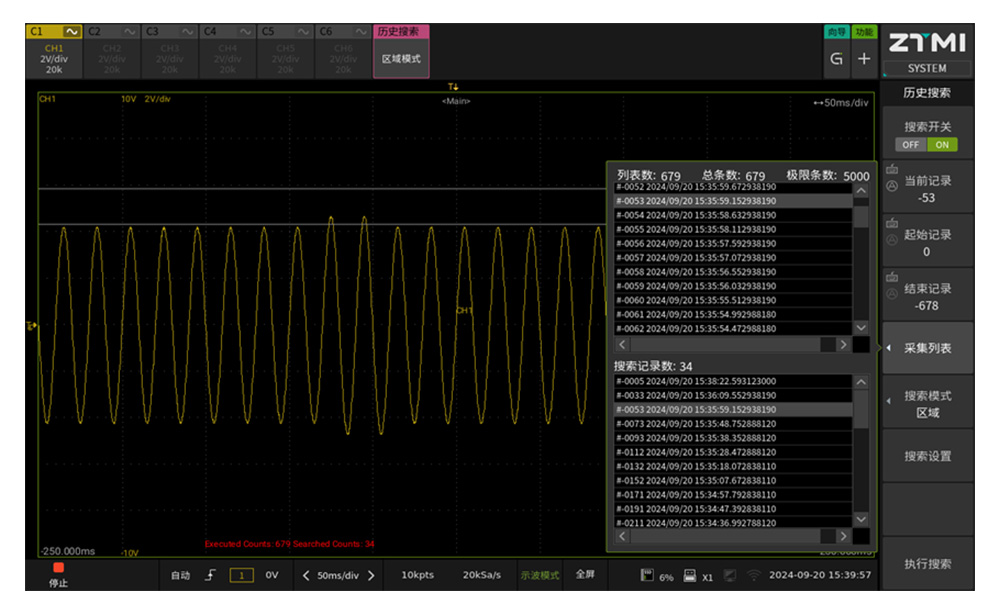
Task: Click the C6 coupling wave icon
Action: pyautogui.click(x=361, y=31)
